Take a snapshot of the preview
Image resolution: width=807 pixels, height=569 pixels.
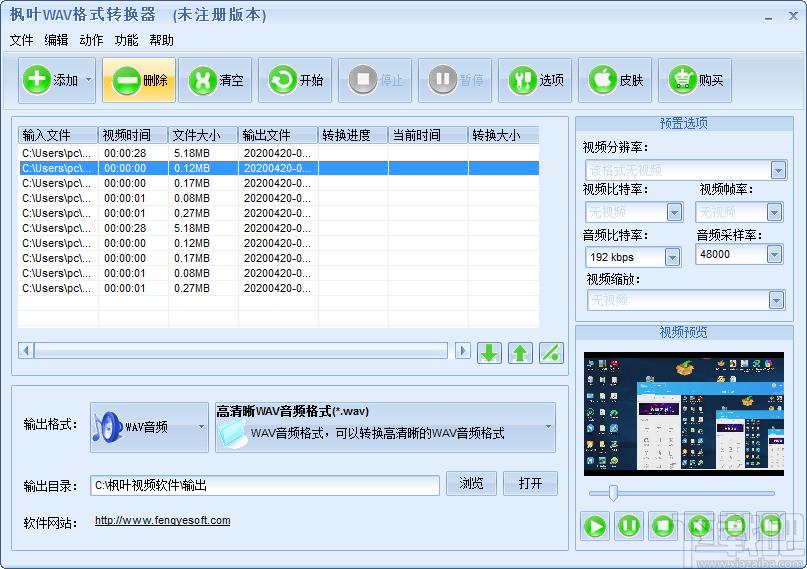tap(735, 525)
